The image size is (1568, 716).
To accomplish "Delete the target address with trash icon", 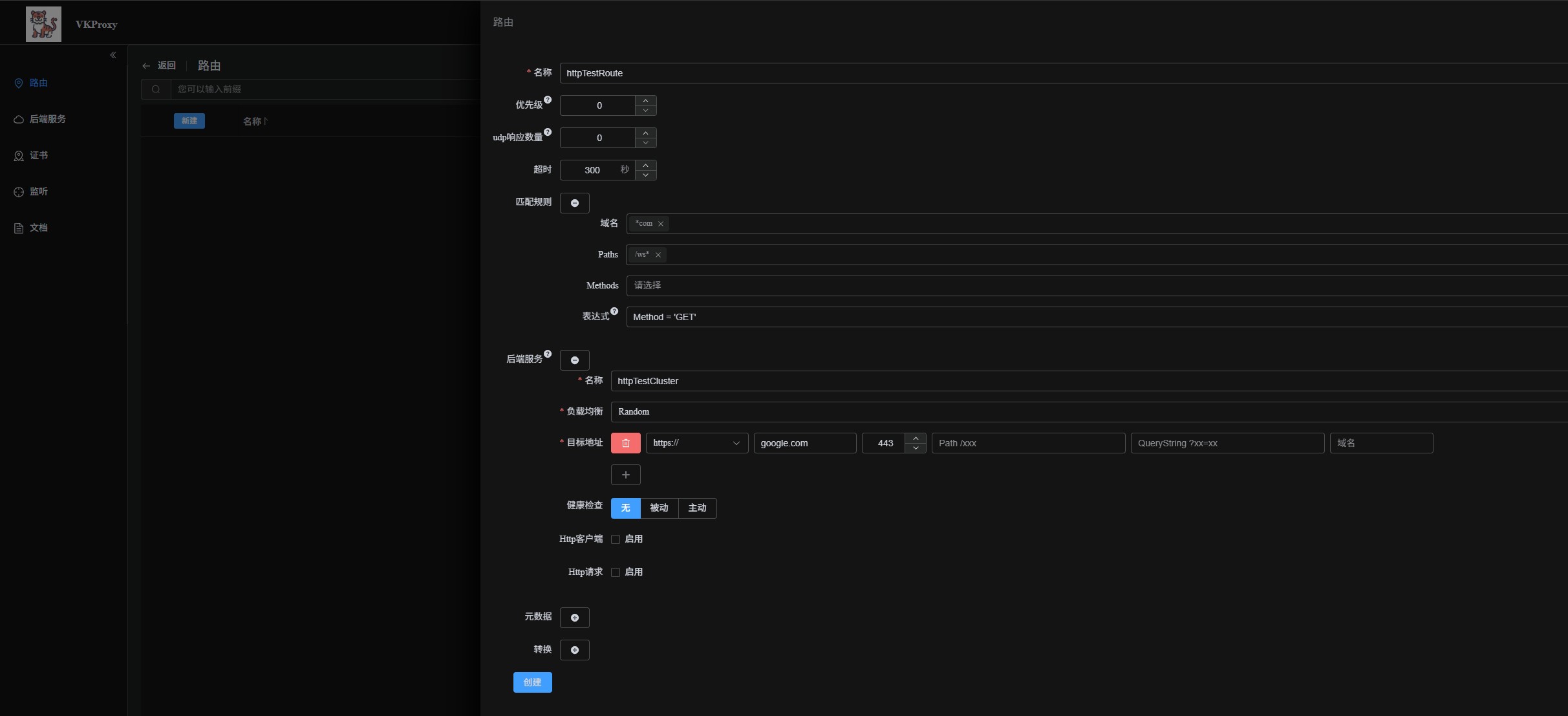I will [x=626, y=443].
